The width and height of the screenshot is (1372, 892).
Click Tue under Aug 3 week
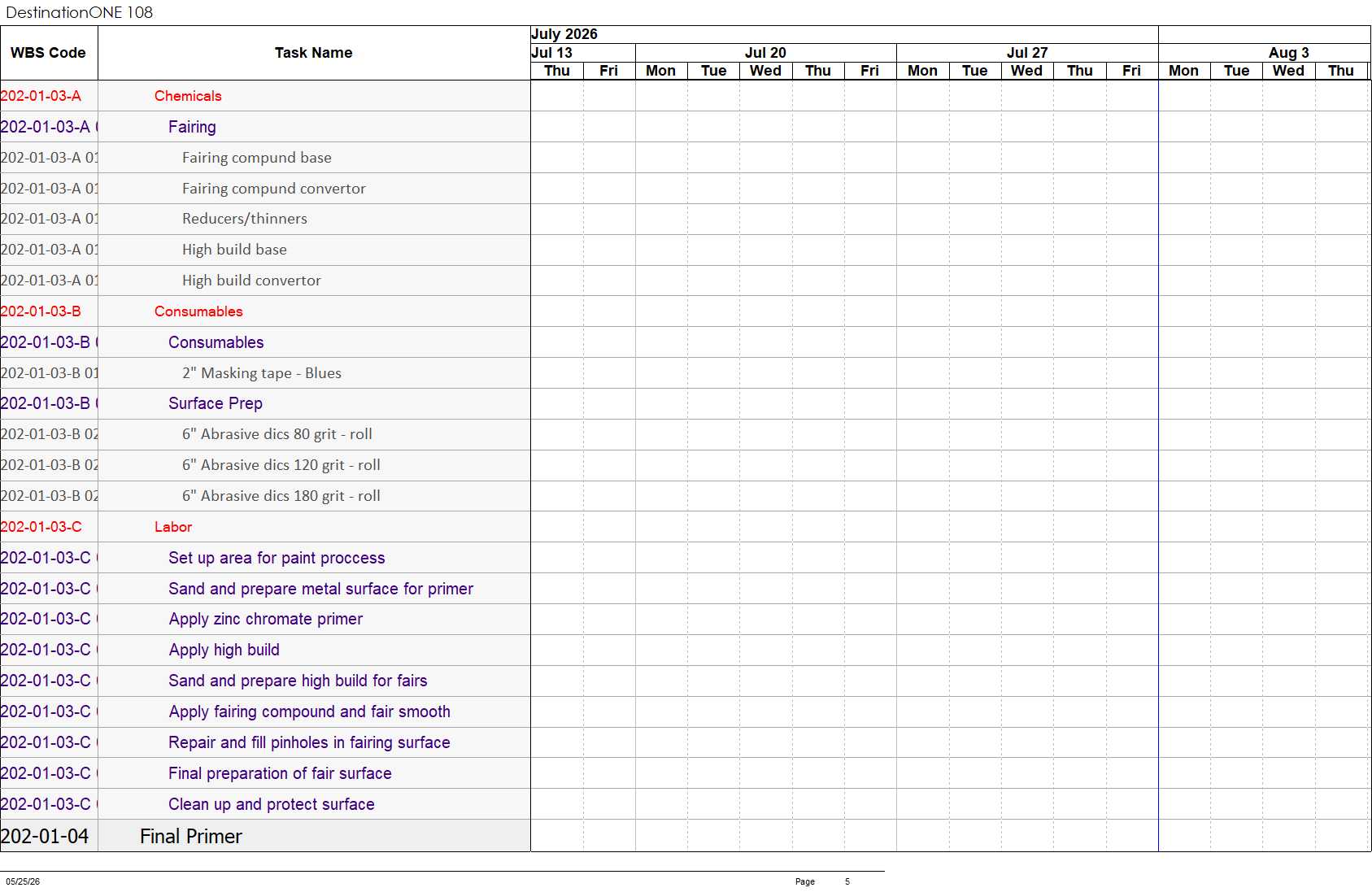[x=1237, y=71]
